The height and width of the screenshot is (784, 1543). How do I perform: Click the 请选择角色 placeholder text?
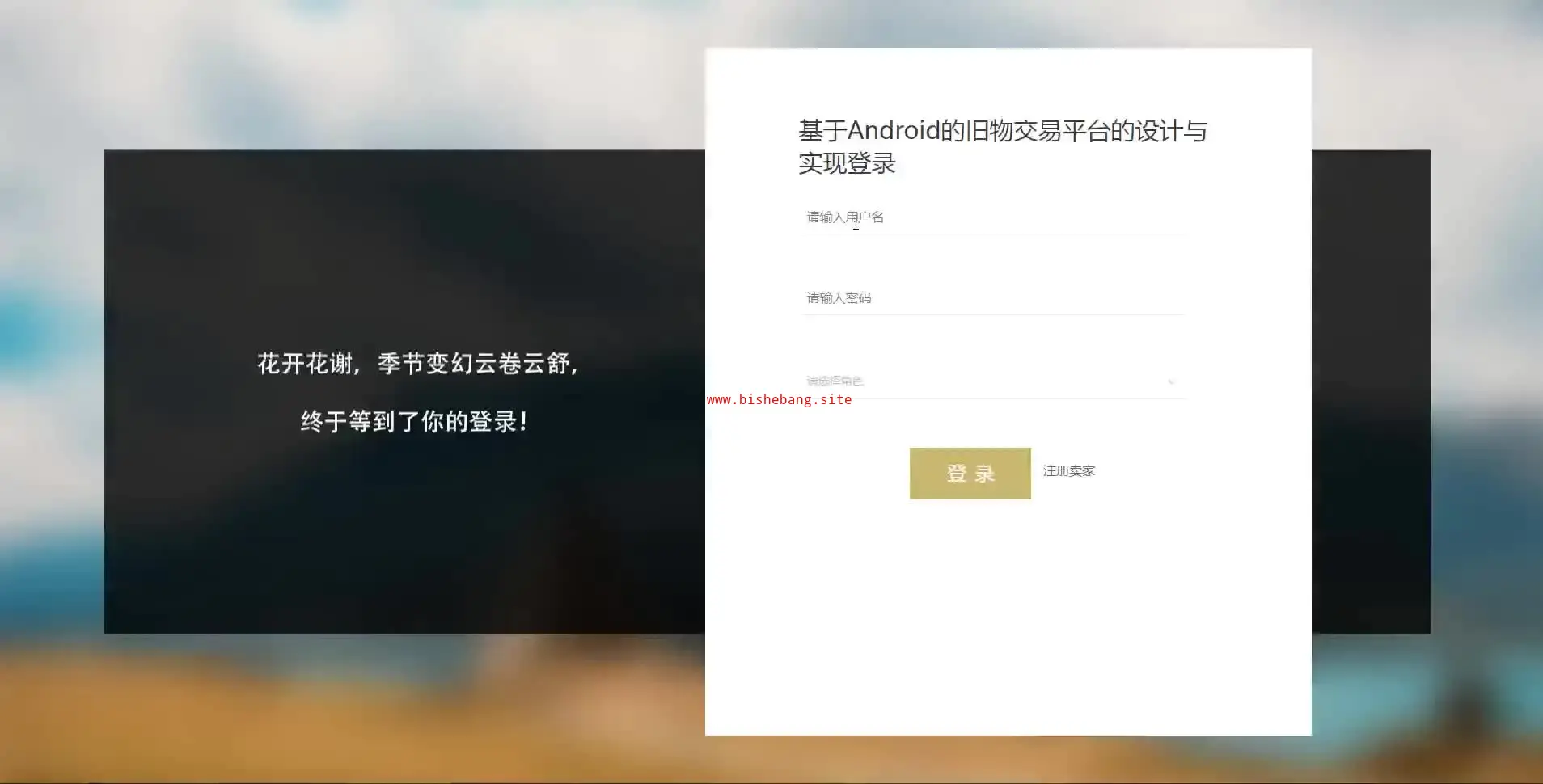click(x=835, y=381)
